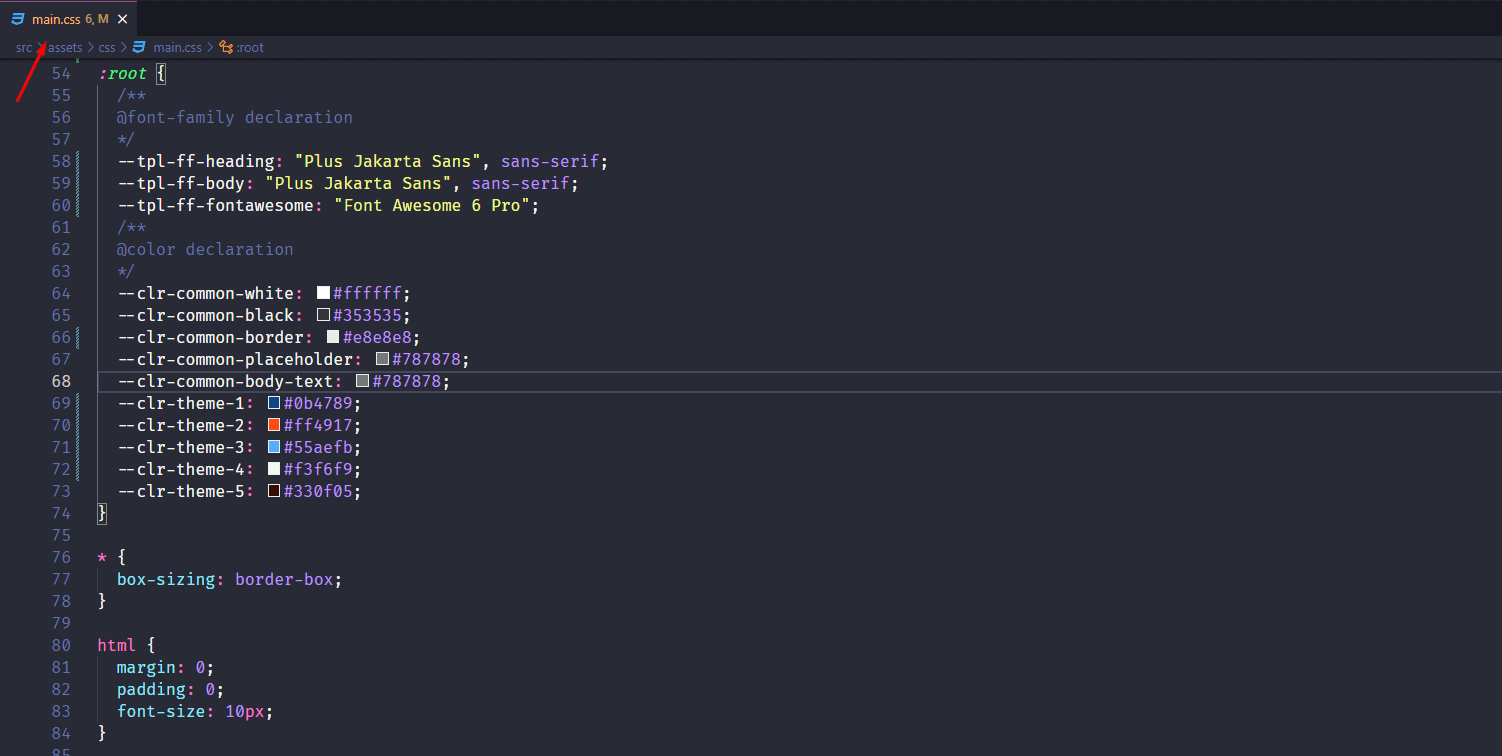Select the main.css editor tab
The width and height of the screenshot is (1502, 756).
(68, 19)
